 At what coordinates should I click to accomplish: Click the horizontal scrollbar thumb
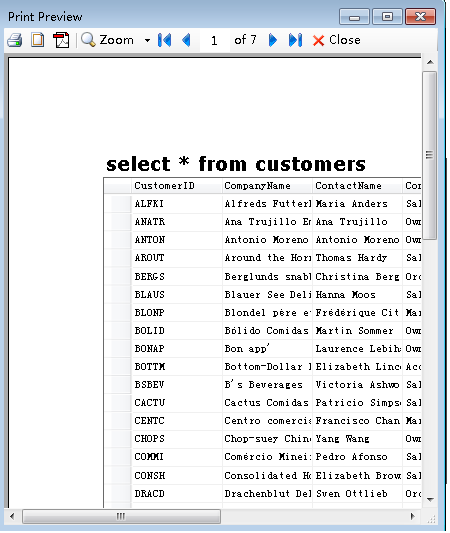point(121,517)
